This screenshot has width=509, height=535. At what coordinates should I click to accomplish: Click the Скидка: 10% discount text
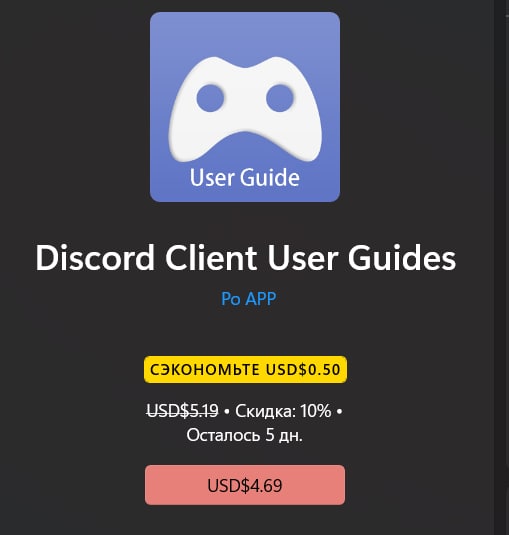[283, 410]
